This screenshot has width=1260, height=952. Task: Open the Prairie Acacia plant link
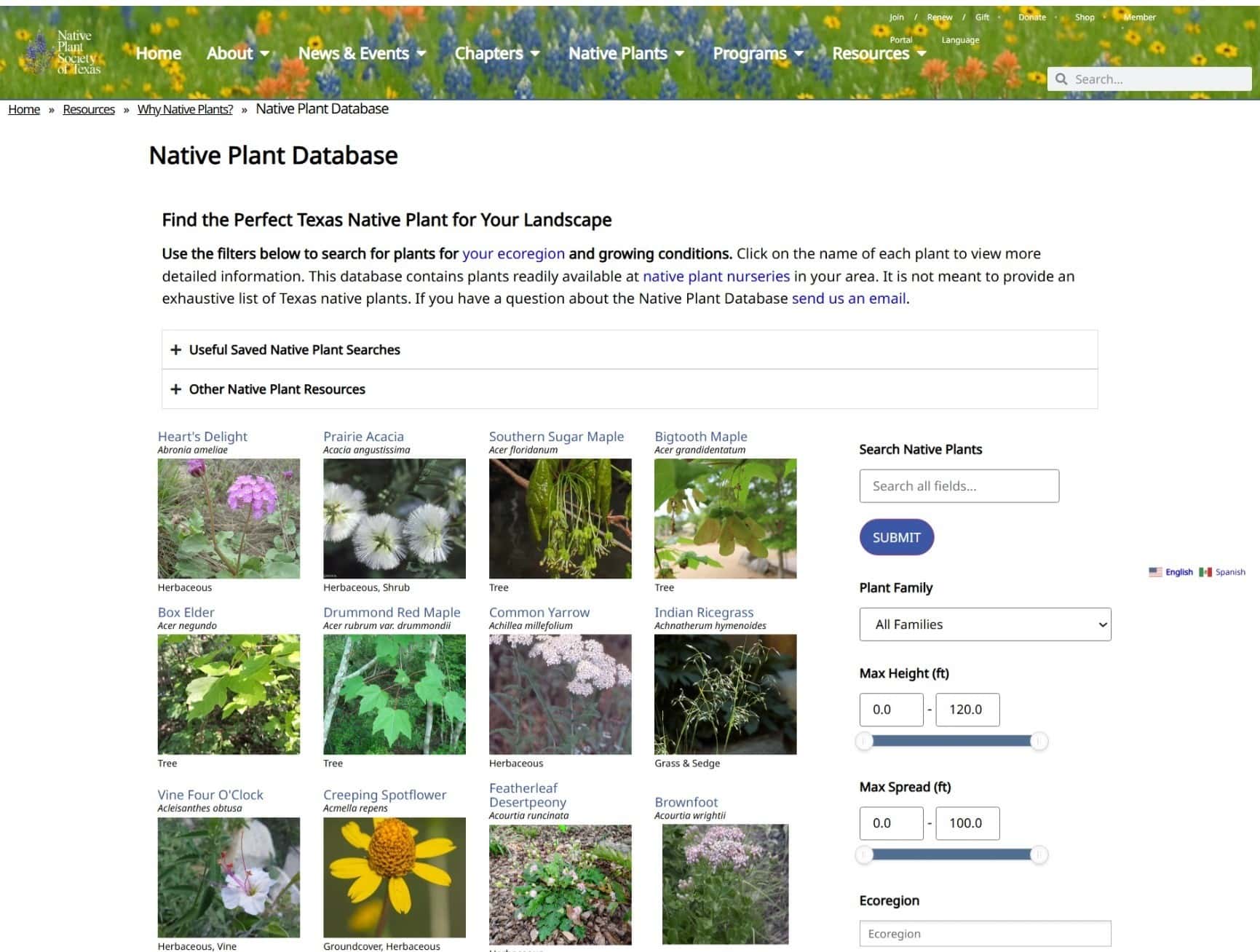(x=363, y=437)
